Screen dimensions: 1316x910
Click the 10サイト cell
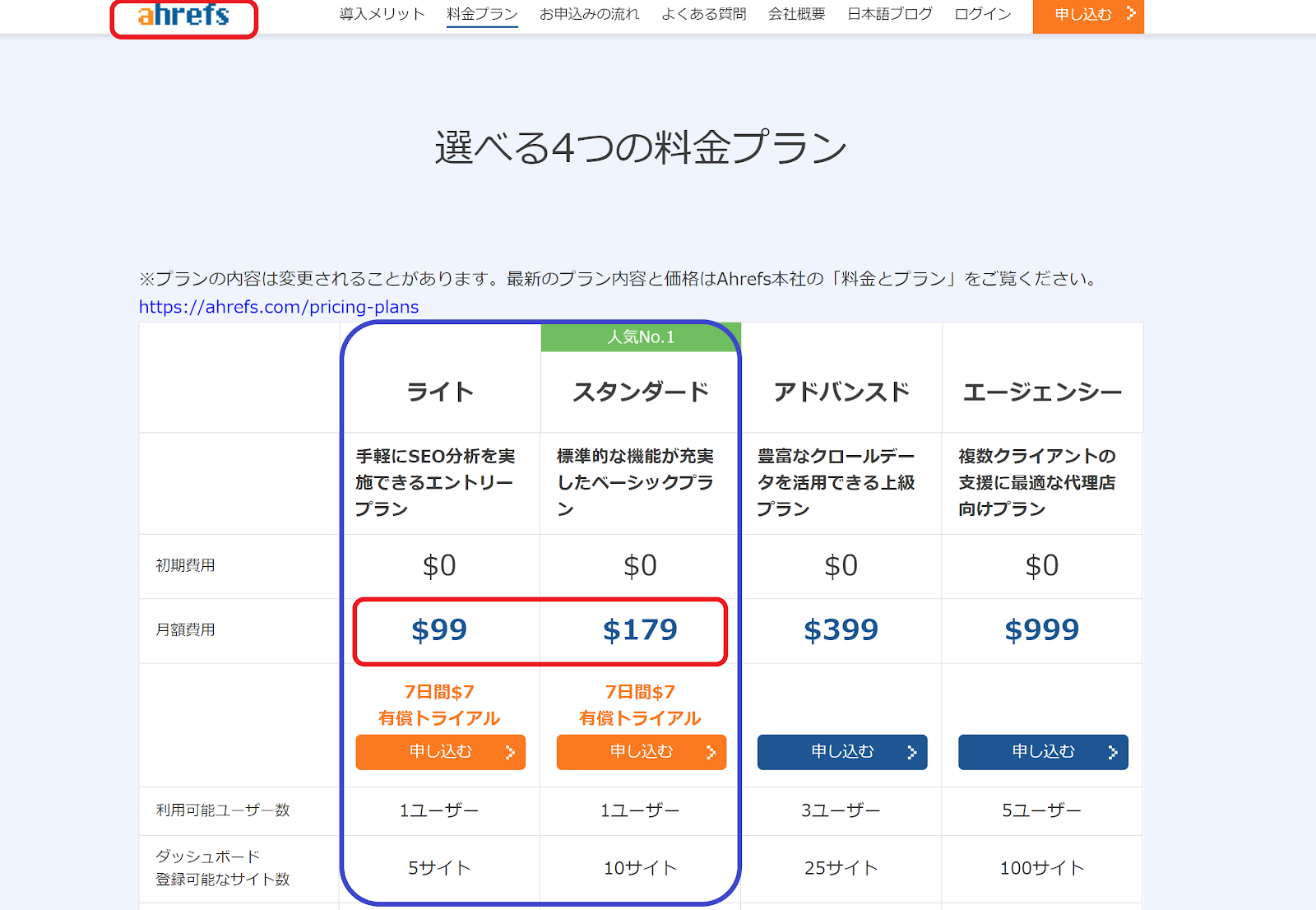tap(641, 868)
